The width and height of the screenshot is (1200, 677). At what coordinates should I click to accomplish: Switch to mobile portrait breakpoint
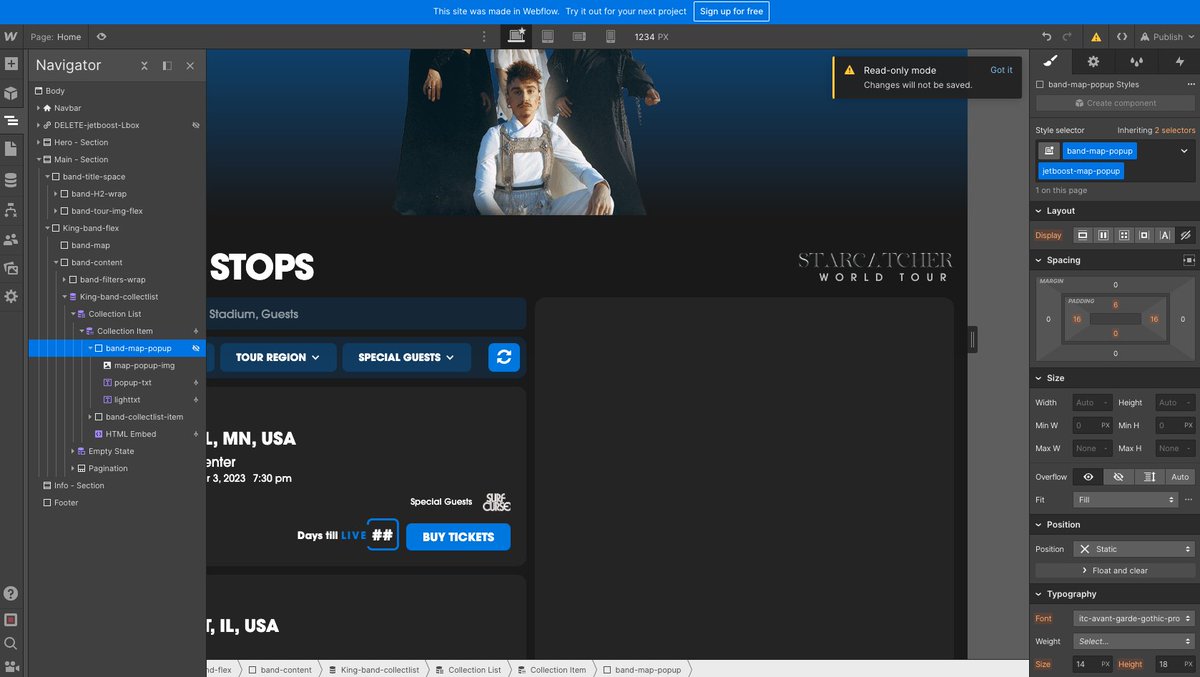(x=610, y=36)
